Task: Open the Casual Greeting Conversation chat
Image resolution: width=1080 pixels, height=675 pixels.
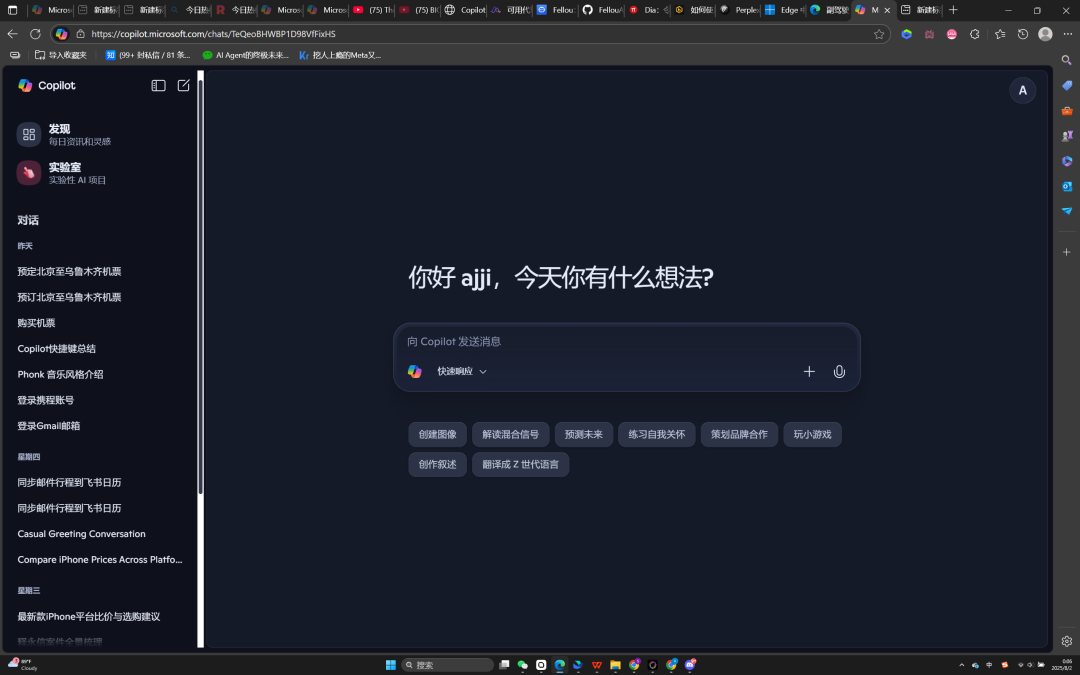Action: 81,533
